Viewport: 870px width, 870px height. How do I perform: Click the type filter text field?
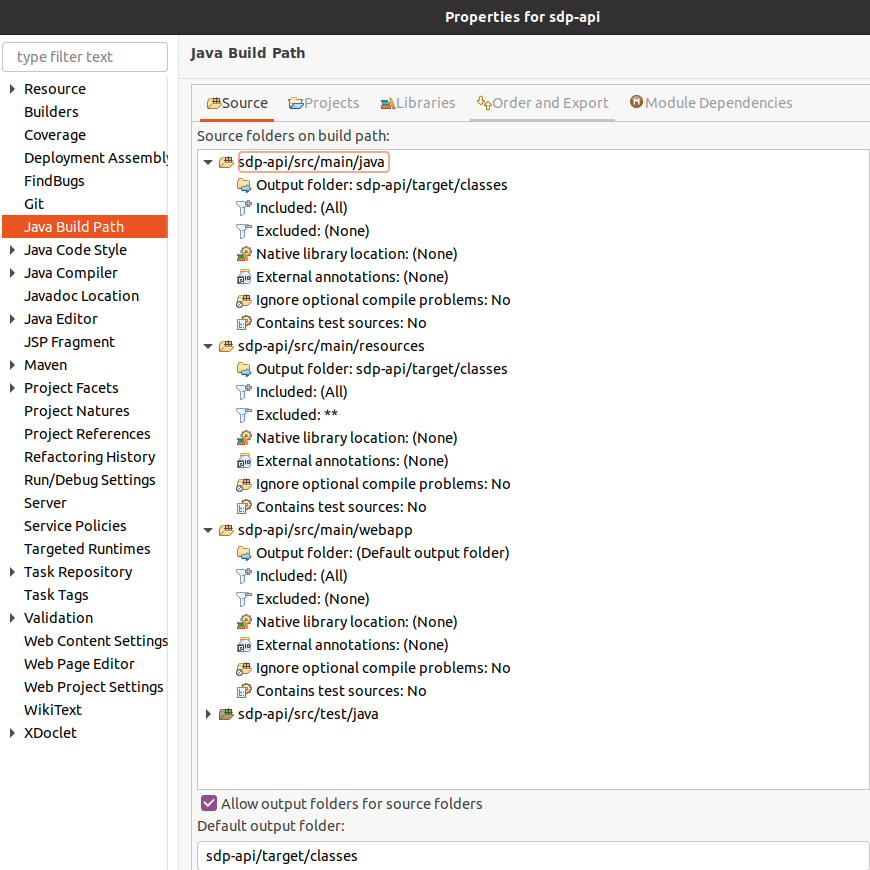(85, 57)
